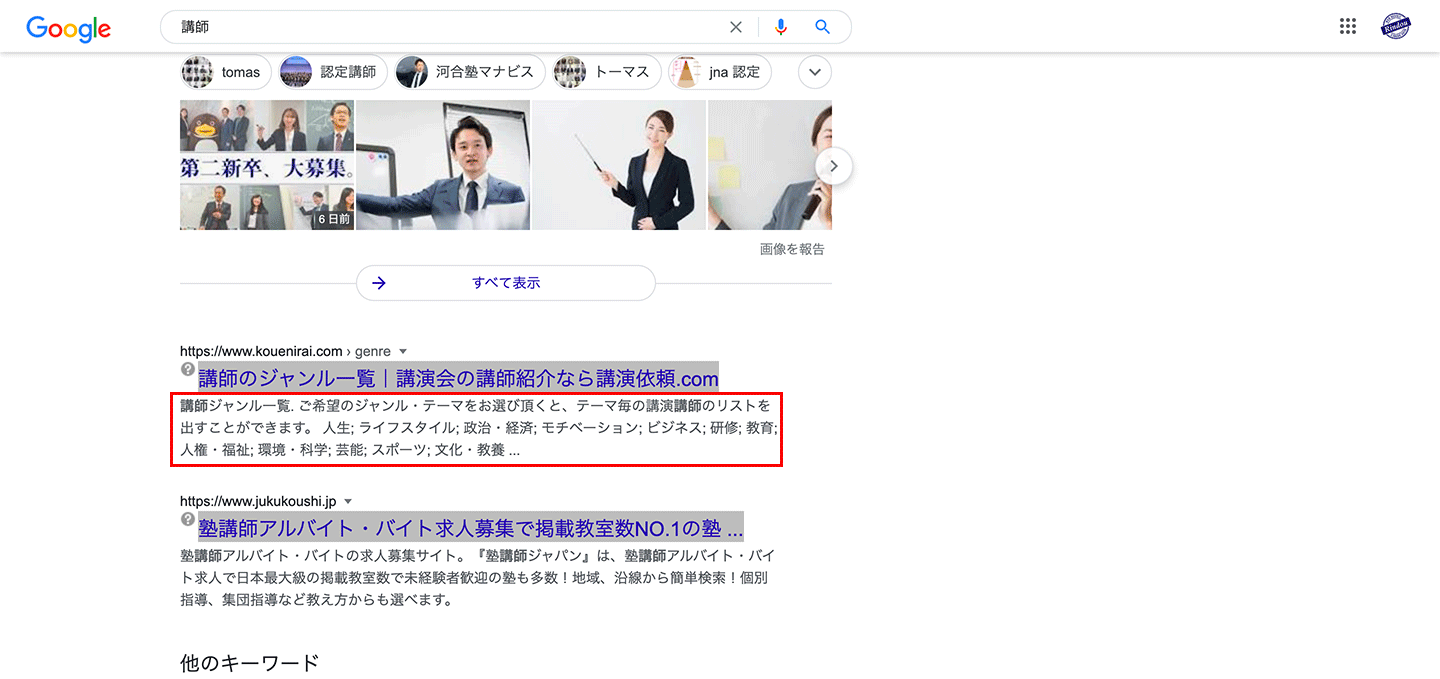The image size is (1440, 679).
Task: Click the https://www.kouenirai.com URL text
Action: pos(261,351)
